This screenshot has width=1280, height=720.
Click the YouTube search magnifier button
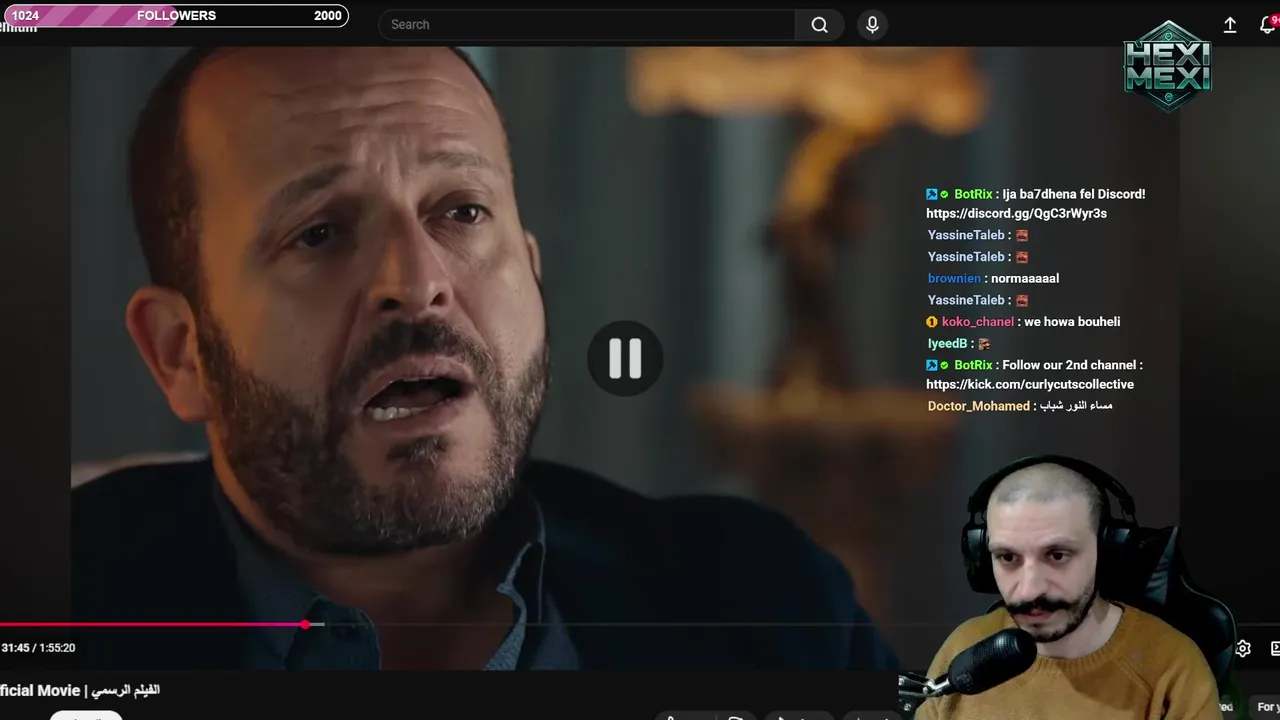pos(820,25)
